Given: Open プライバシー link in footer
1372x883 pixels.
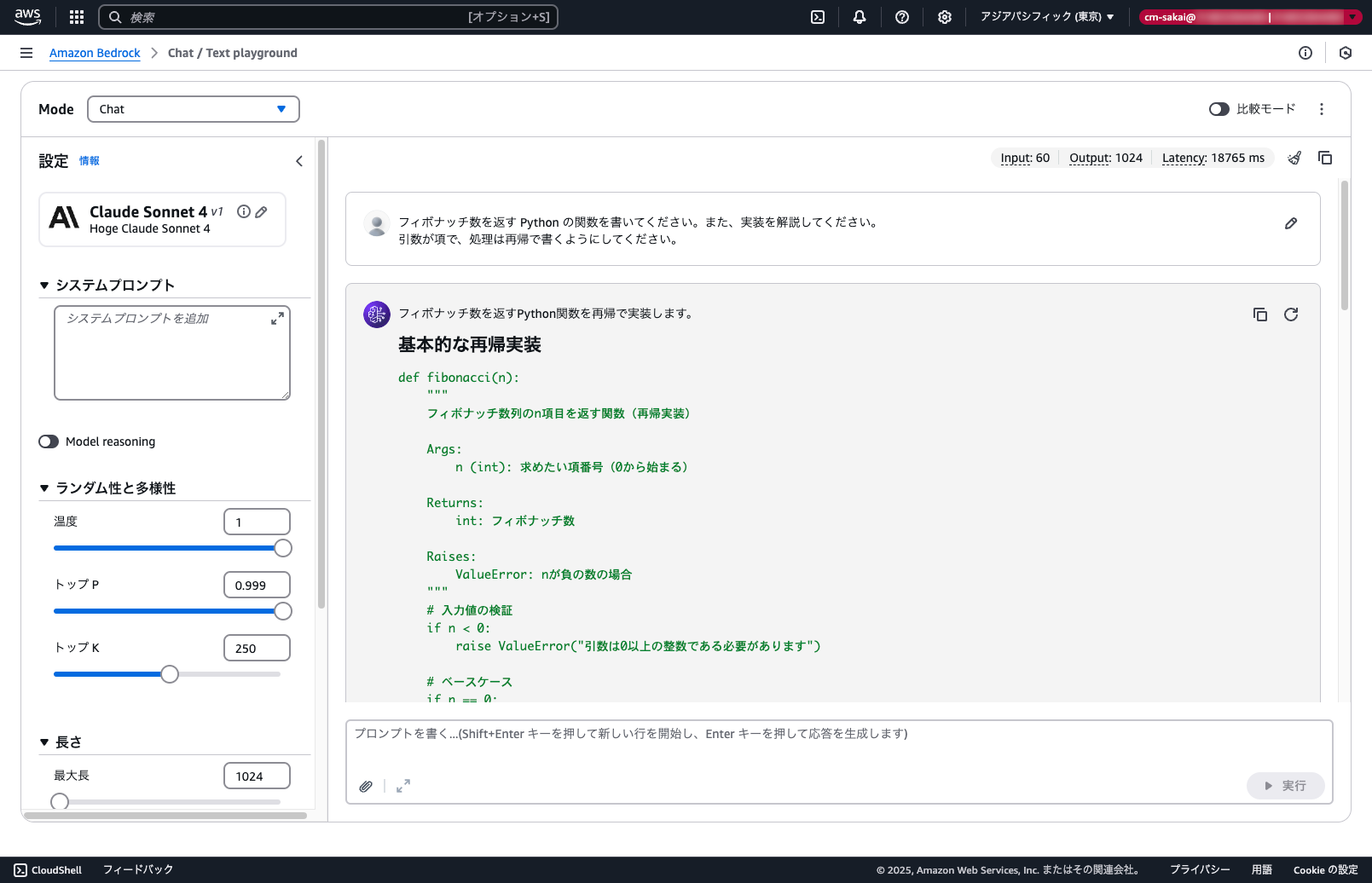Looking at the screenshot, I should coord(1200,870).
